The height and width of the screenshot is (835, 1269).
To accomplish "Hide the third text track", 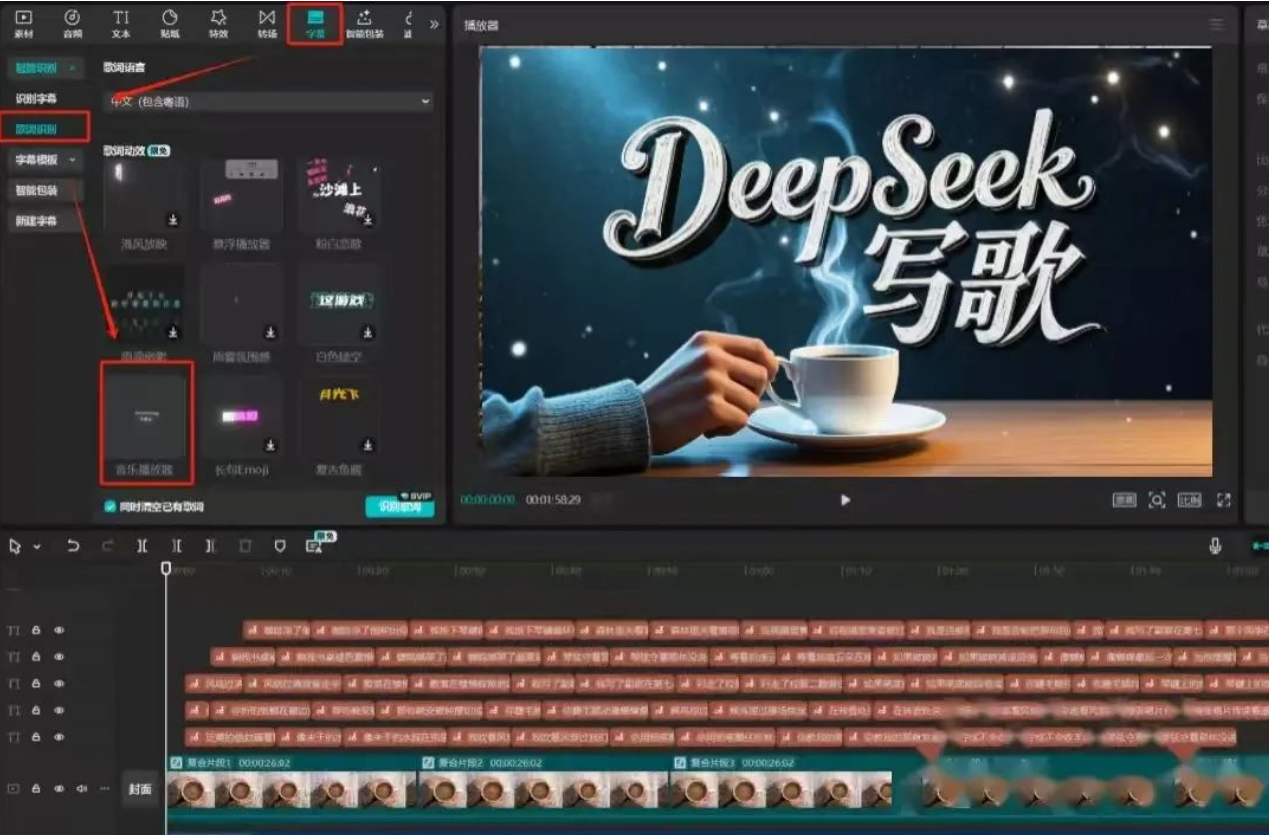I will [x=59, y=684].
